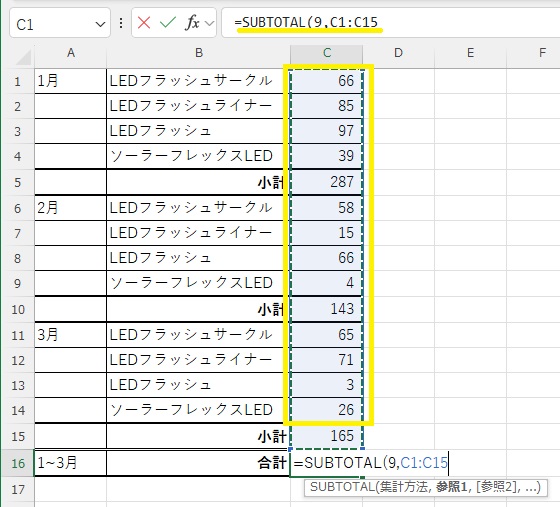
Task: Click 小計 label in row 5
Action: [271, 182]
